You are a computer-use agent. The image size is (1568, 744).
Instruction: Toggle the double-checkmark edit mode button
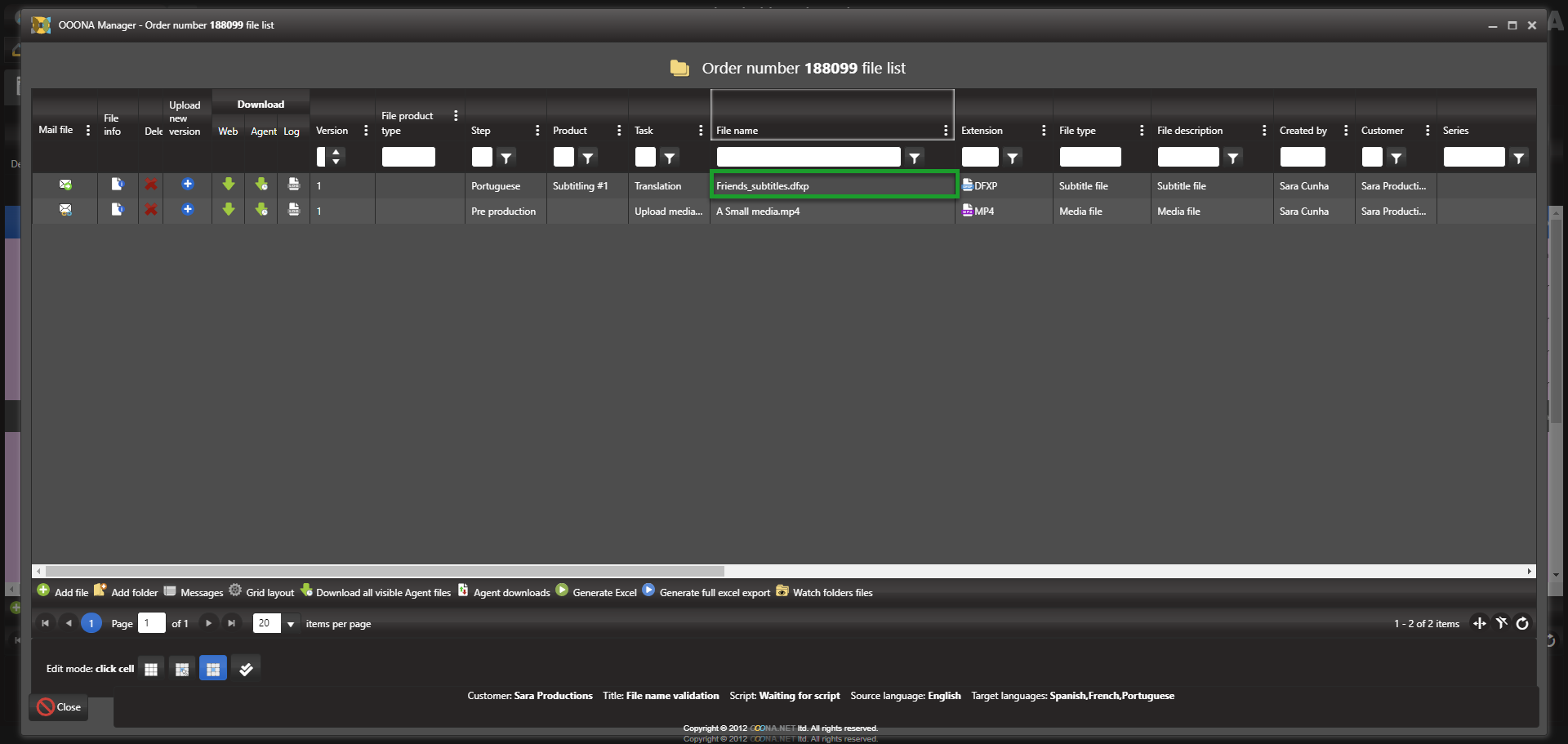pos(246,670)
